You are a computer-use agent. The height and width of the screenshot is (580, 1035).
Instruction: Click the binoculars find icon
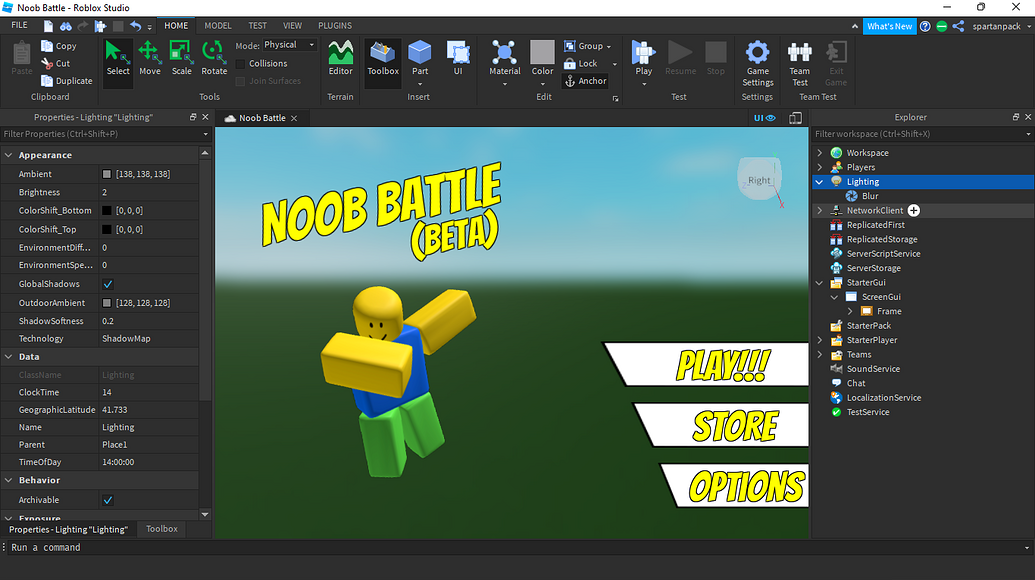tap(65, 26)
